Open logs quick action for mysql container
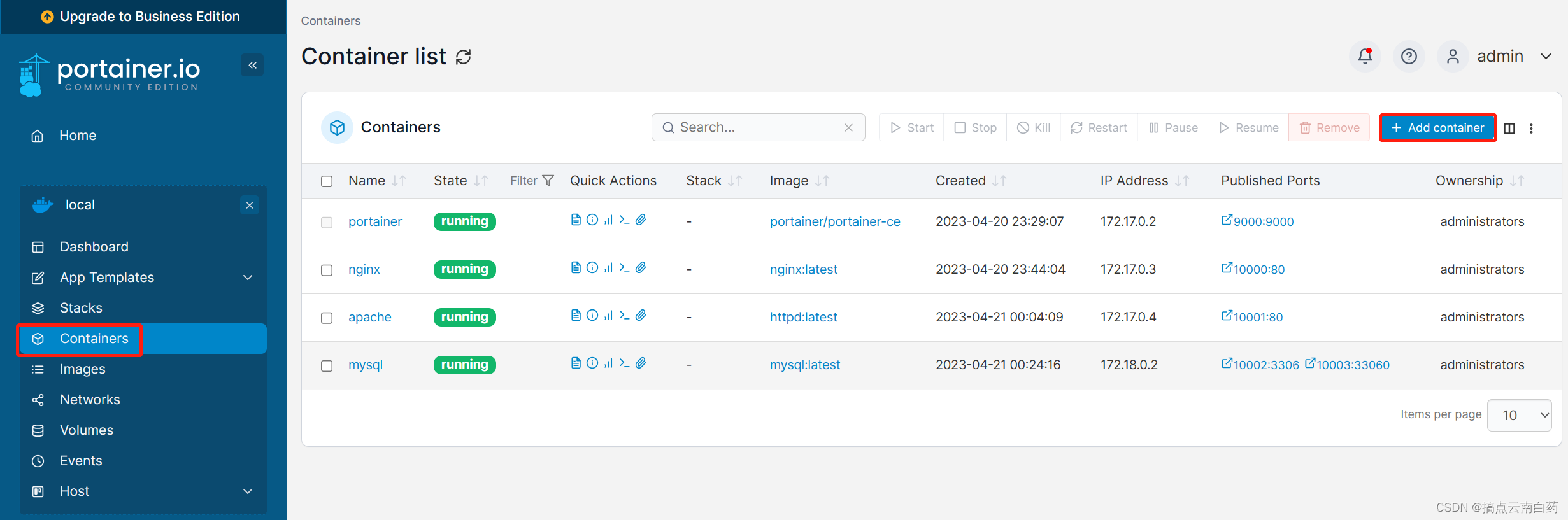This screenshot has width=1568, height=520. click(x=576, y=363)
